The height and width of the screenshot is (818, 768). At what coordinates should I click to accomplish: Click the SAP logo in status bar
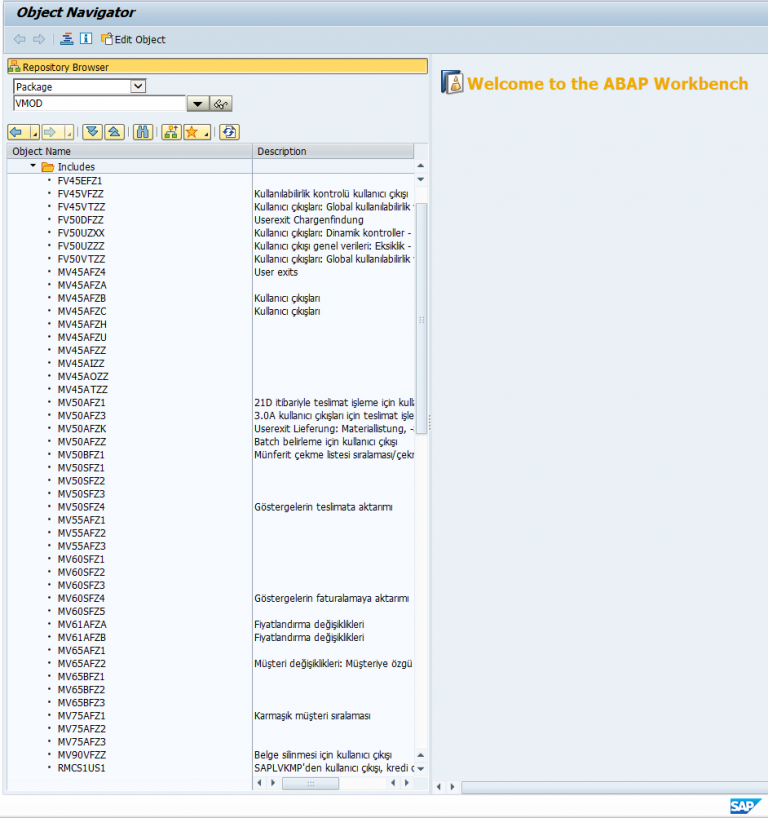746,806
